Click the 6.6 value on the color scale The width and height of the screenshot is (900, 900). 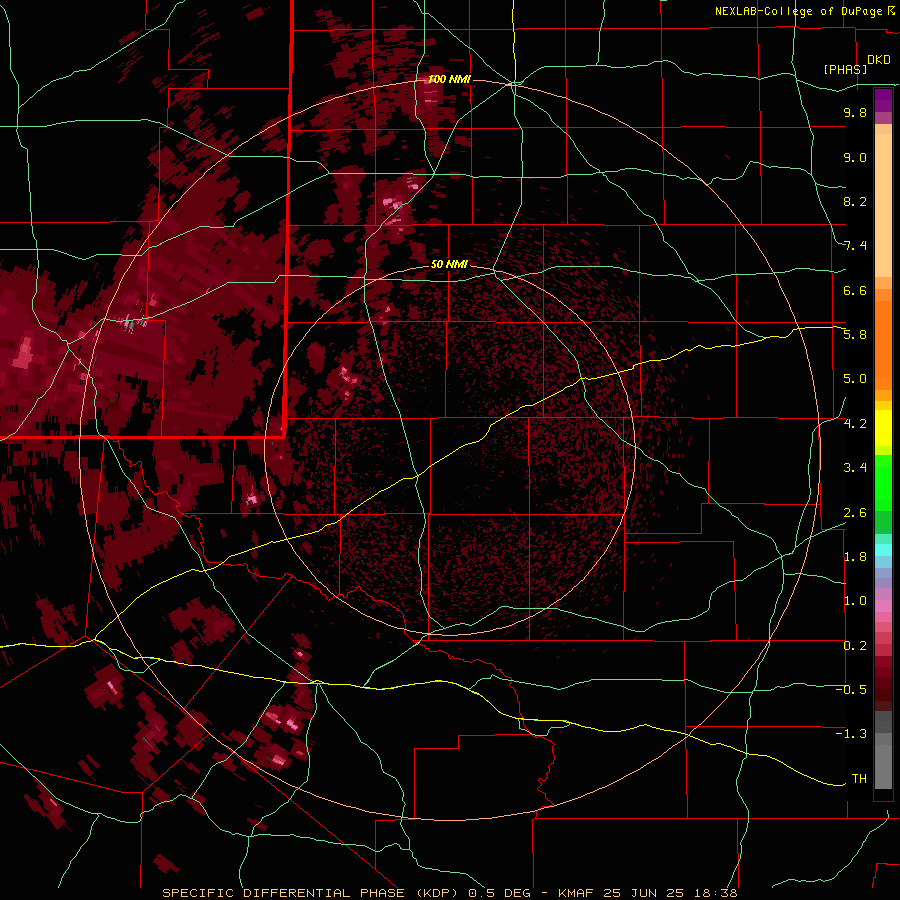click(855, 290)
